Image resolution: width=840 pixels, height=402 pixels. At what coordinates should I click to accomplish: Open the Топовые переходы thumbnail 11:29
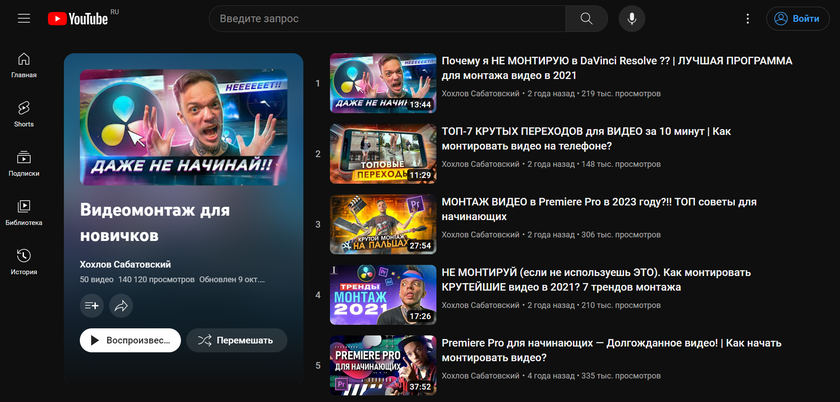click(x=383, y=154)
